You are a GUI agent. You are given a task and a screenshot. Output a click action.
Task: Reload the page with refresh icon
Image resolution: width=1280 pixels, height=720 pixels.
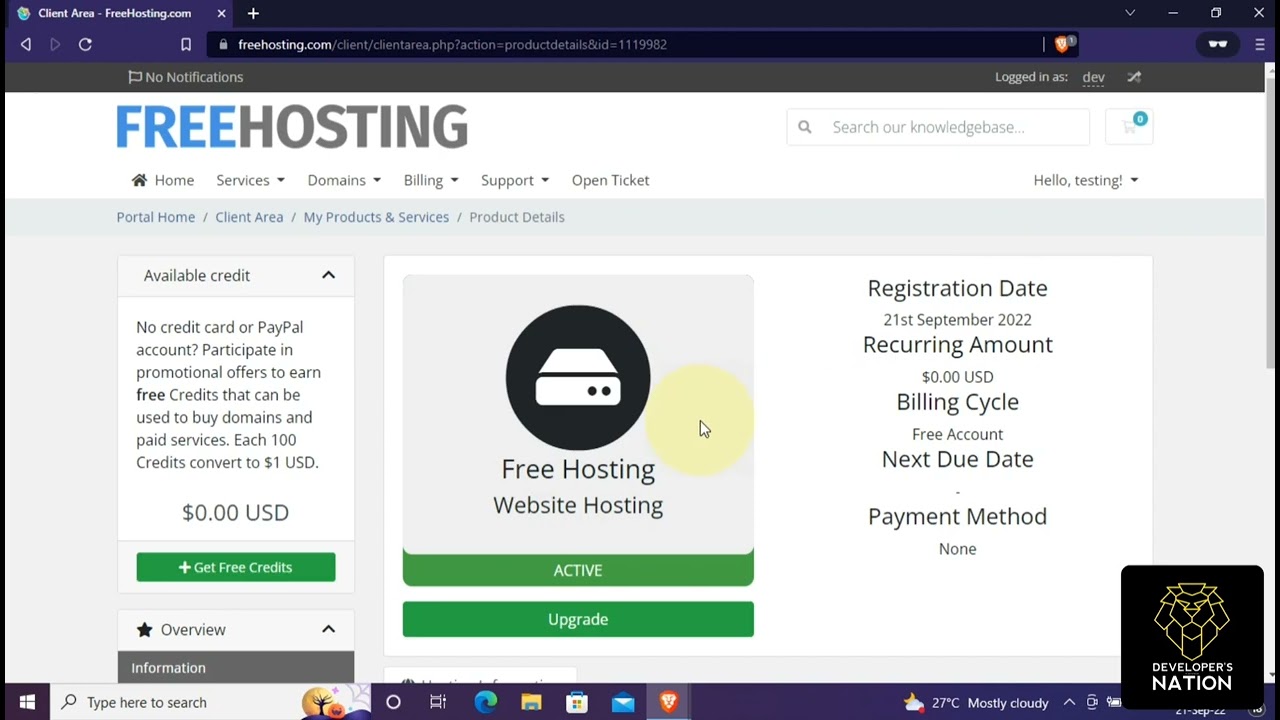pyautogui.click(x=85, y=44)
